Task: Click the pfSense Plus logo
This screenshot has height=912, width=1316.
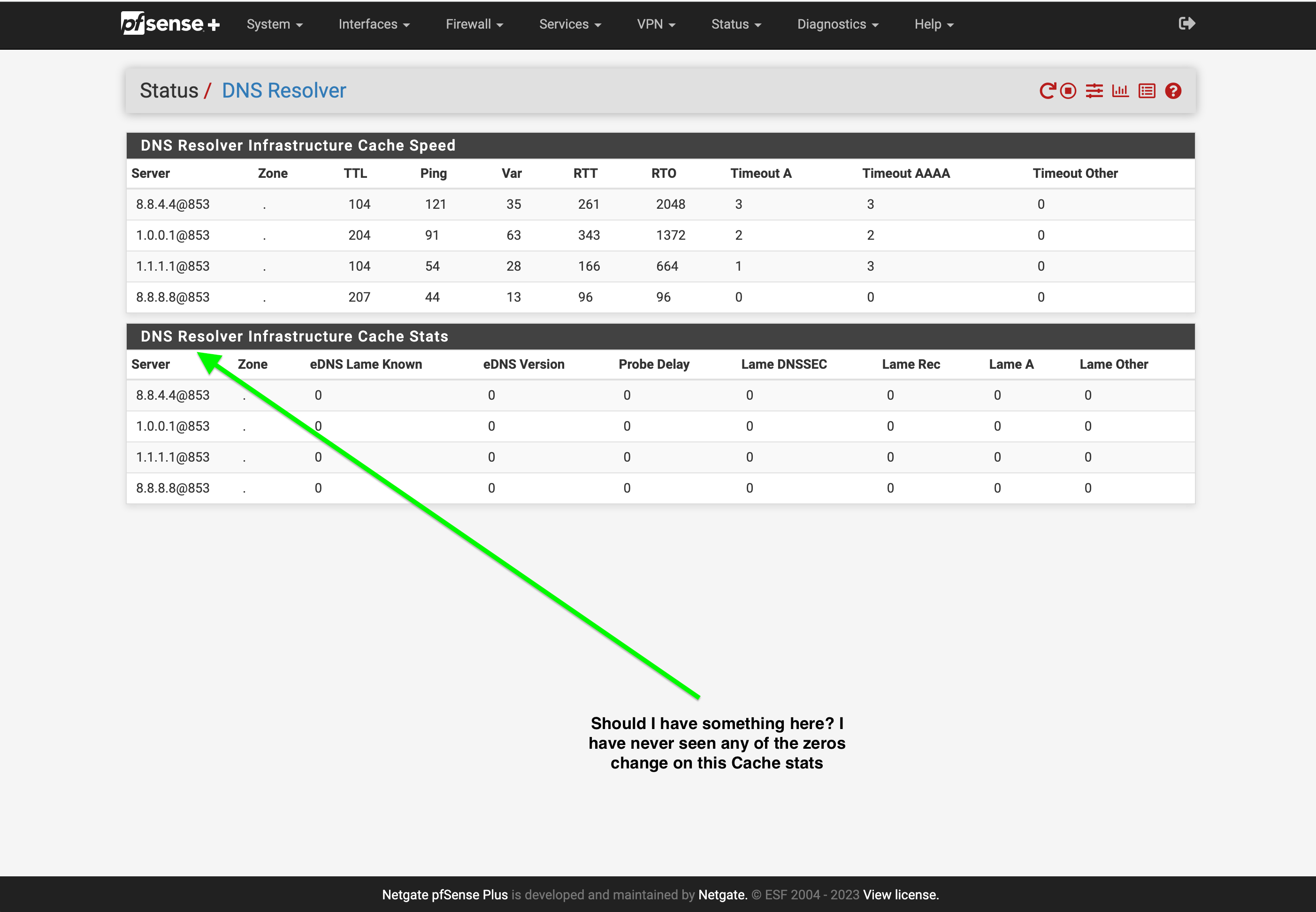Action: pos(170,23)
